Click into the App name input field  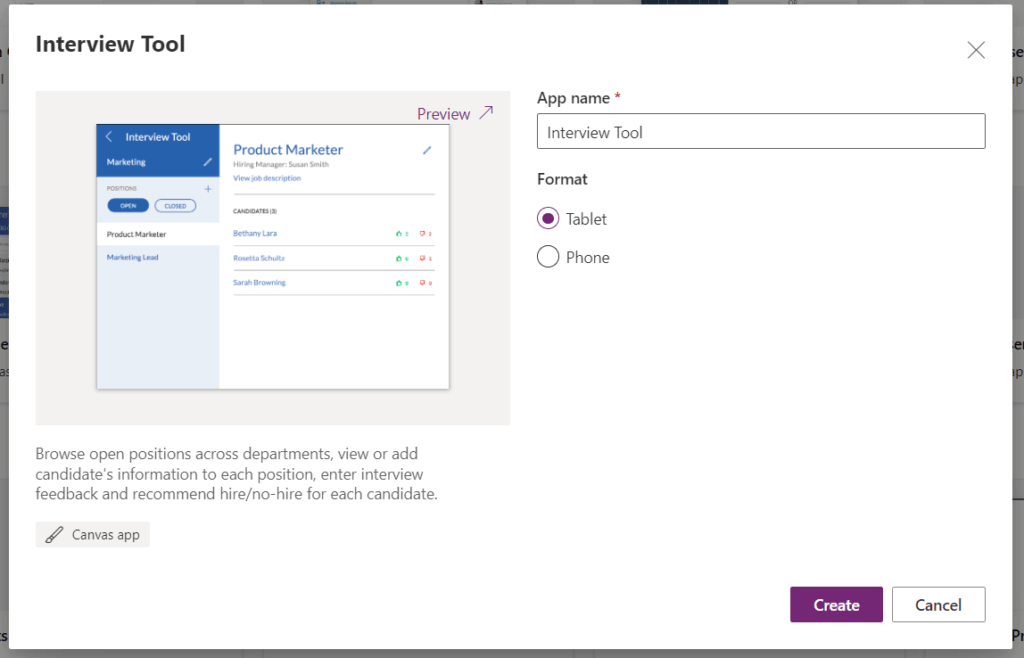click(761, 131)
